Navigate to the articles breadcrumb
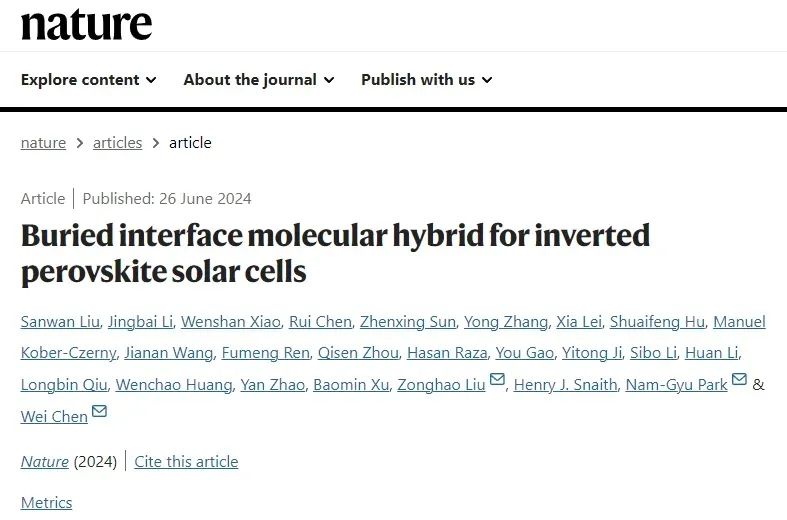787x520 pixels. (x=117, y=143)
